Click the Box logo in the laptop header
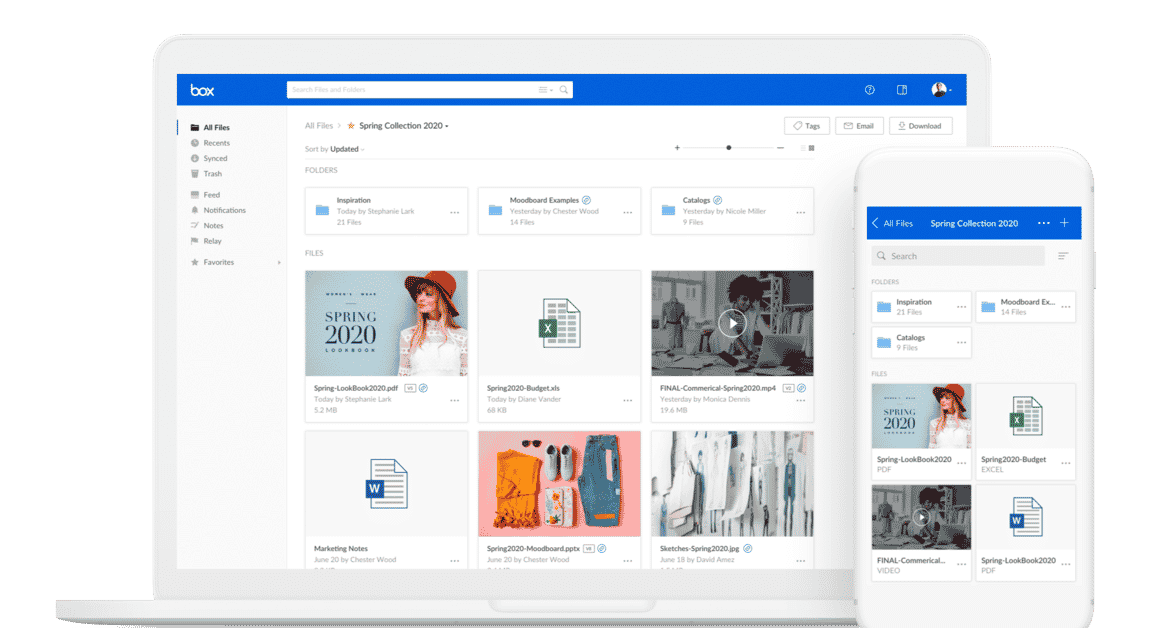Viewport: 1150px width, 628px height. pyautogui.click(x=202, y=90)
